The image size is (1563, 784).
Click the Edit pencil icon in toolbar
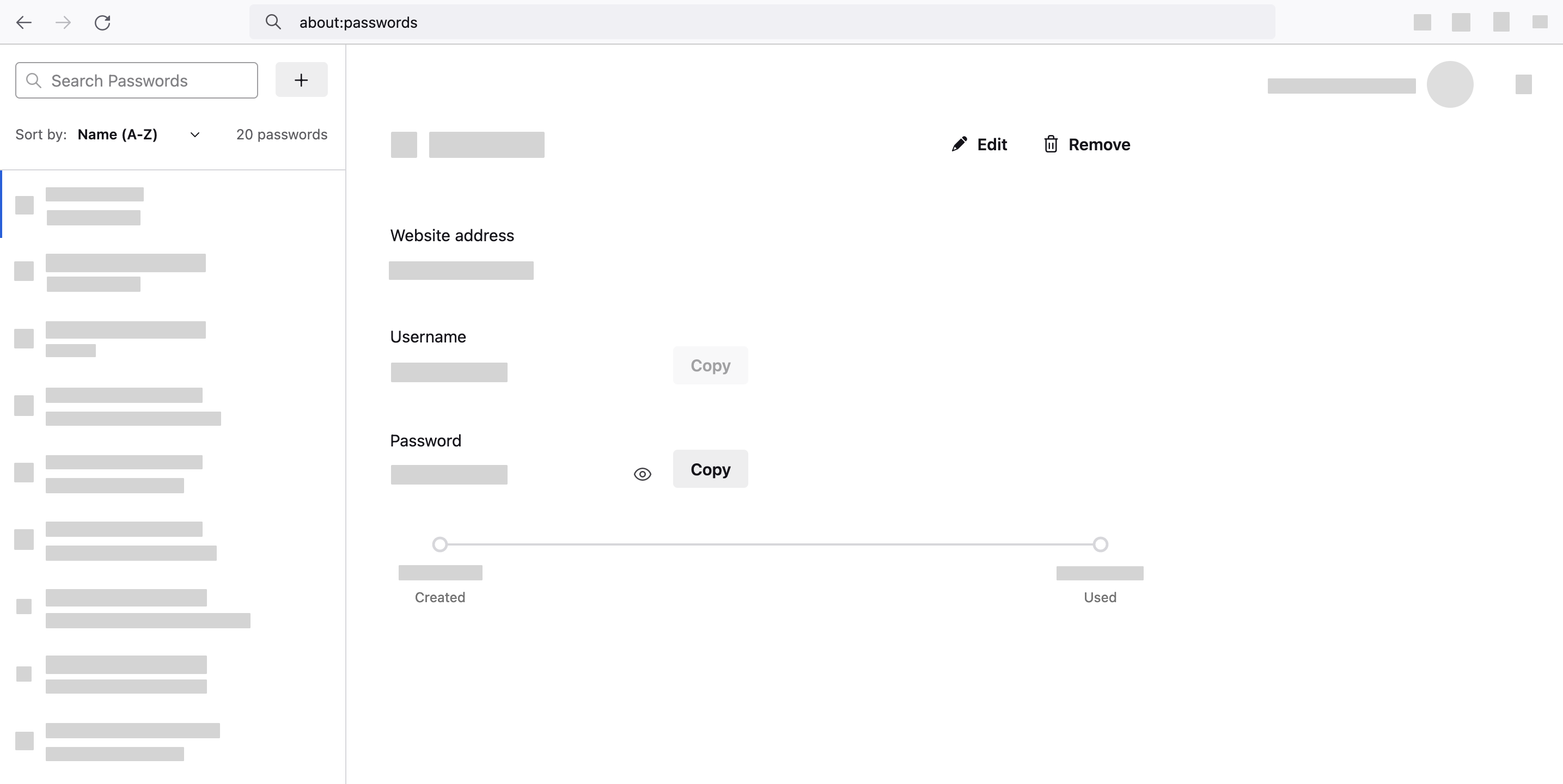[959, 144]
